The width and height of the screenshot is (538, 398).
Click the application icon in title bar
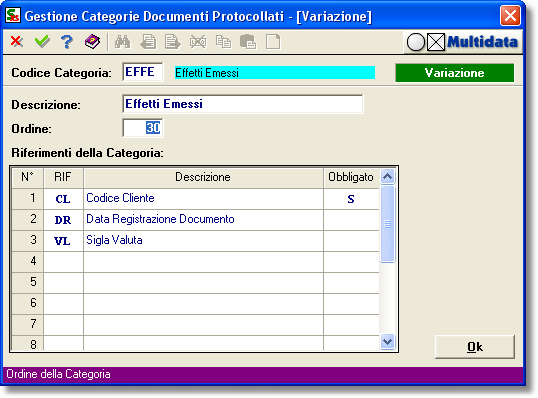13,15
